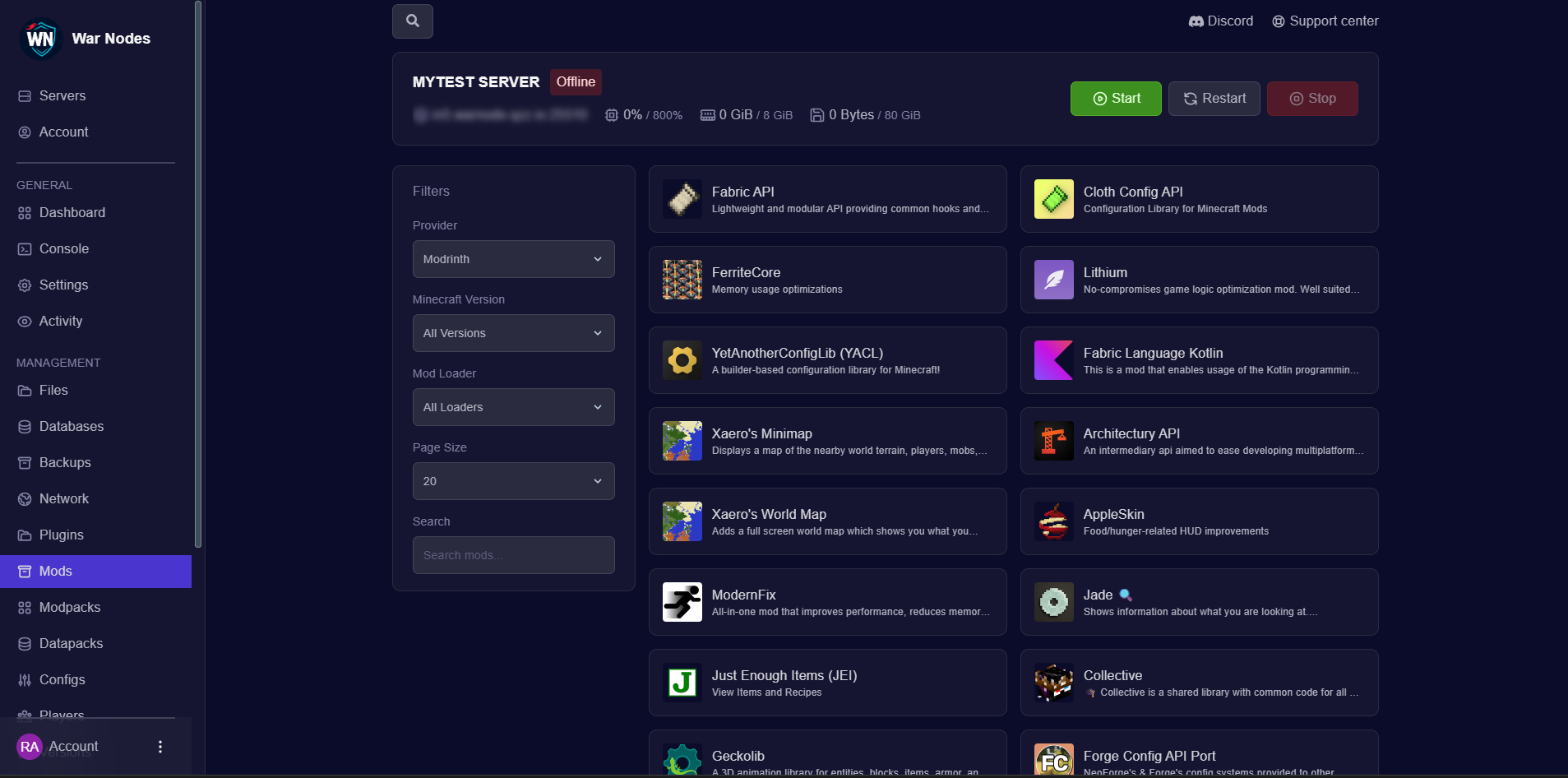Open Network section
The height and width of the screenshot is (778, 1568).
point(95,499)
